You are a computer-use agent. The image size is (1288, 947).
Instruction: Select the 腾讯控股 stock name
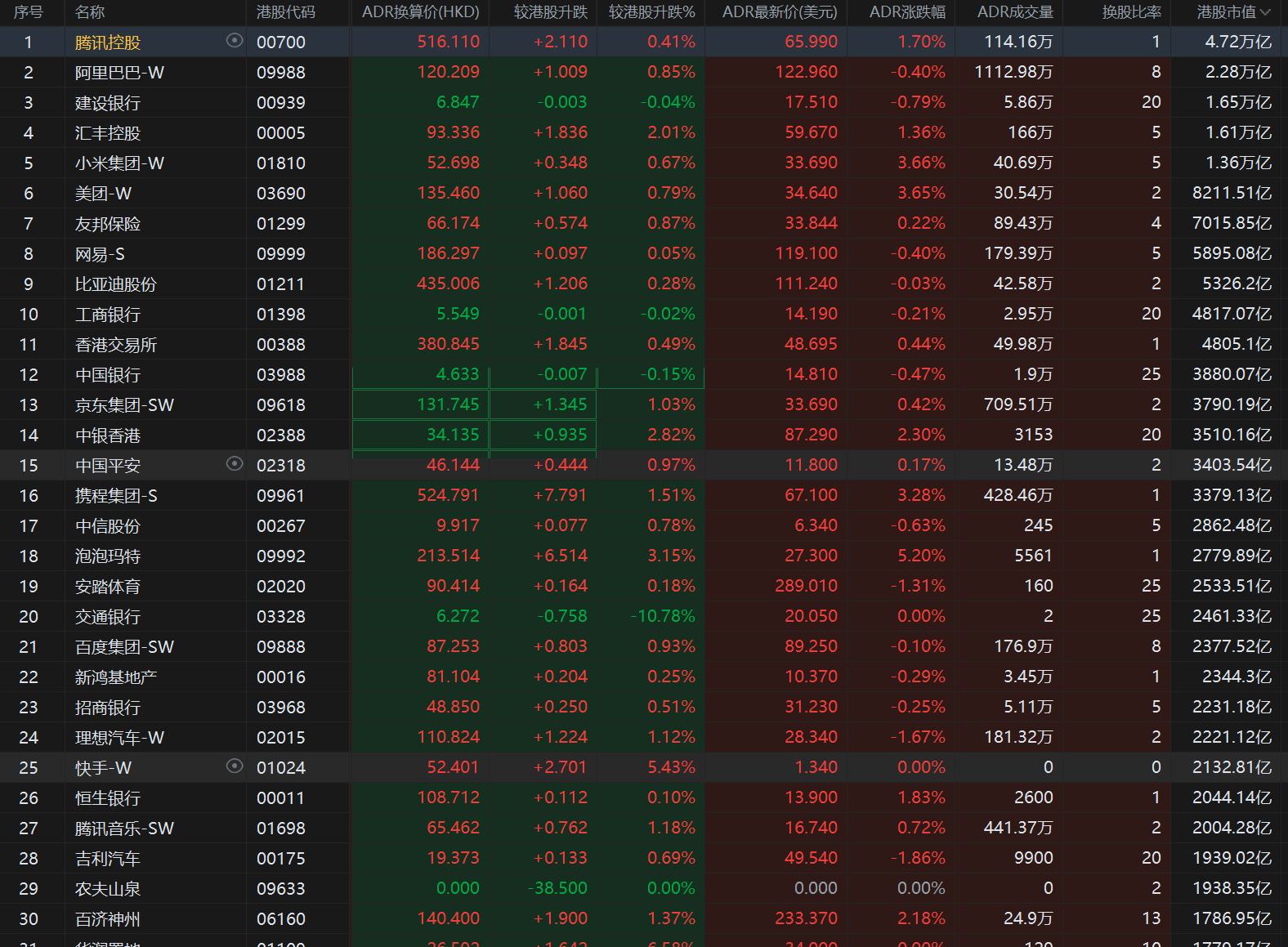coord(108,42)
